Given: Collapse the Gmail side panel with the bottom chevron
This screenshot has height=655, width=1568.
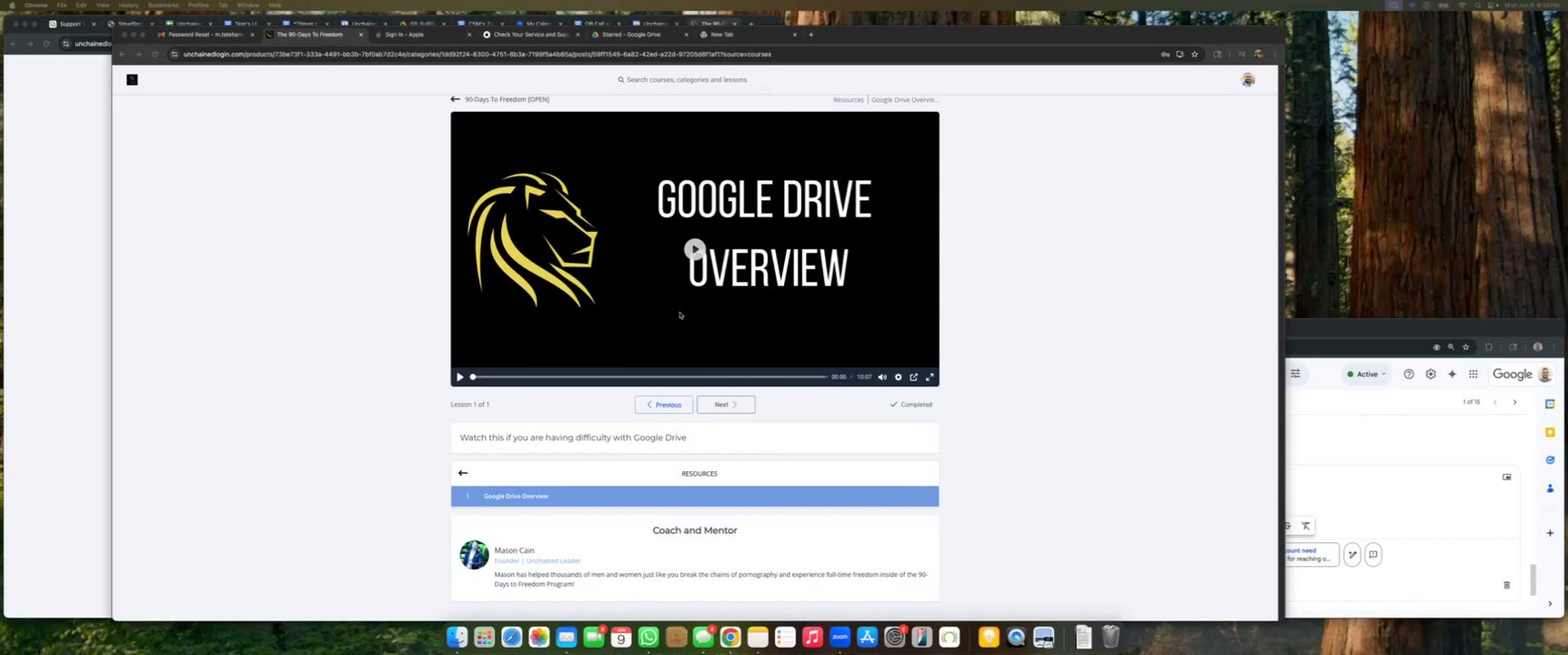Looking at the screenshot, I should click(x=1550, y=603).
